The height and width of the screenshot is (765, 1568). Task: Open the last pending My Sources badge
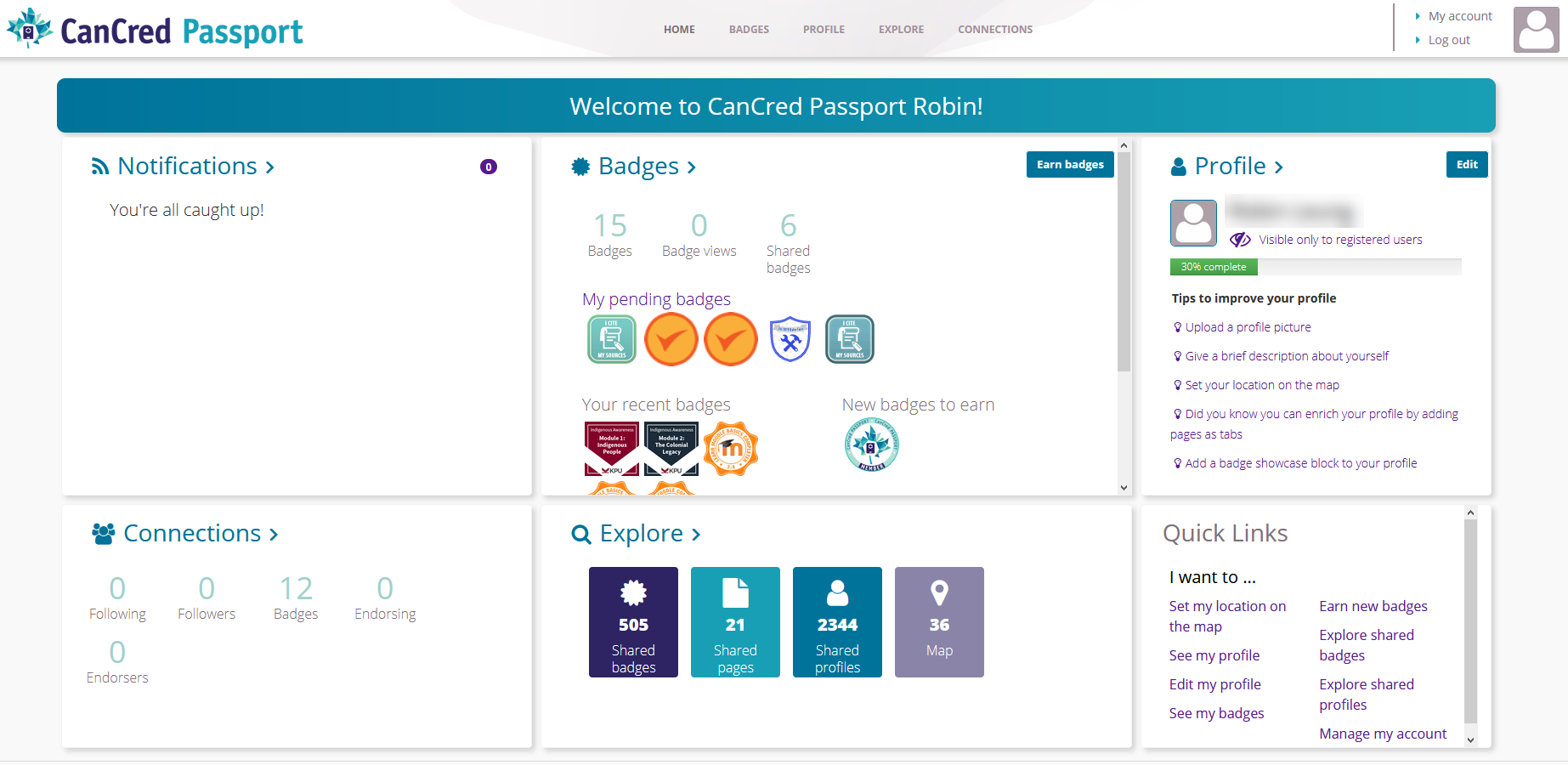850,339
